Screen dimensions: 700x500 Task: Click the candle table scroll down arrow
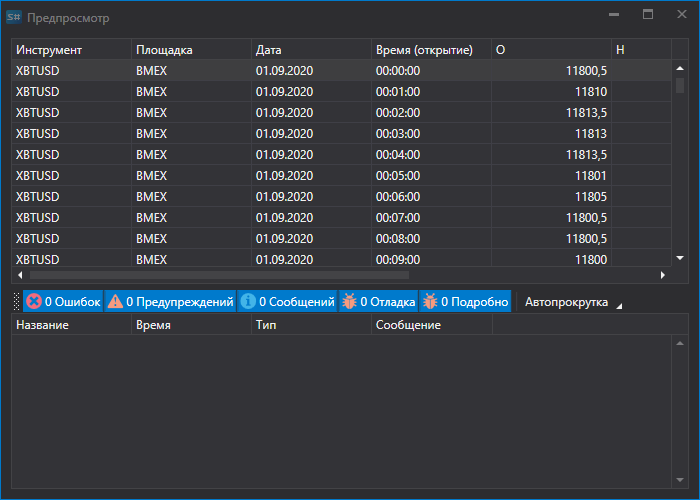pos(680,258)
